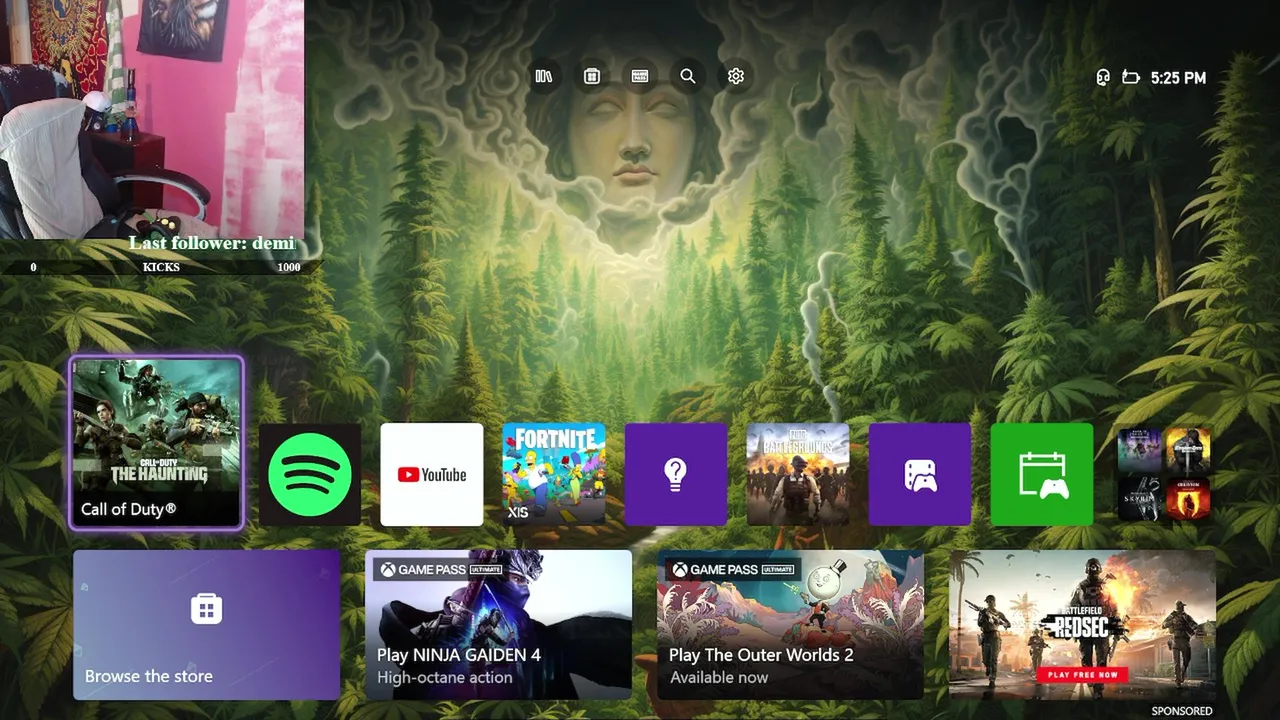Check the headset status icon

pyautogui.click(x=1103, y=77)
